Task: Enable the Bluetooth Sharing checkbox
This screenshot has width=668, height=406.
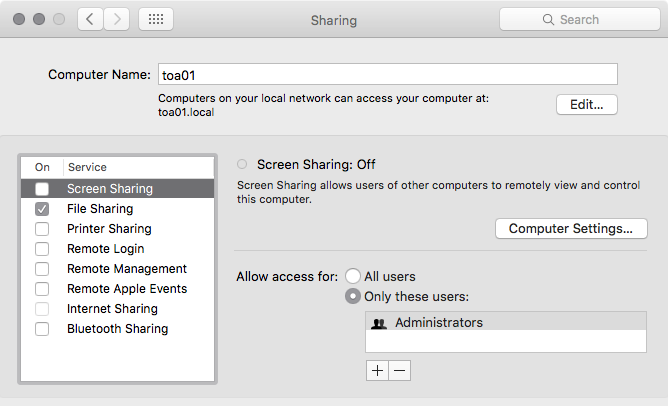Action: pyautogui.click(x=42, y=329)
